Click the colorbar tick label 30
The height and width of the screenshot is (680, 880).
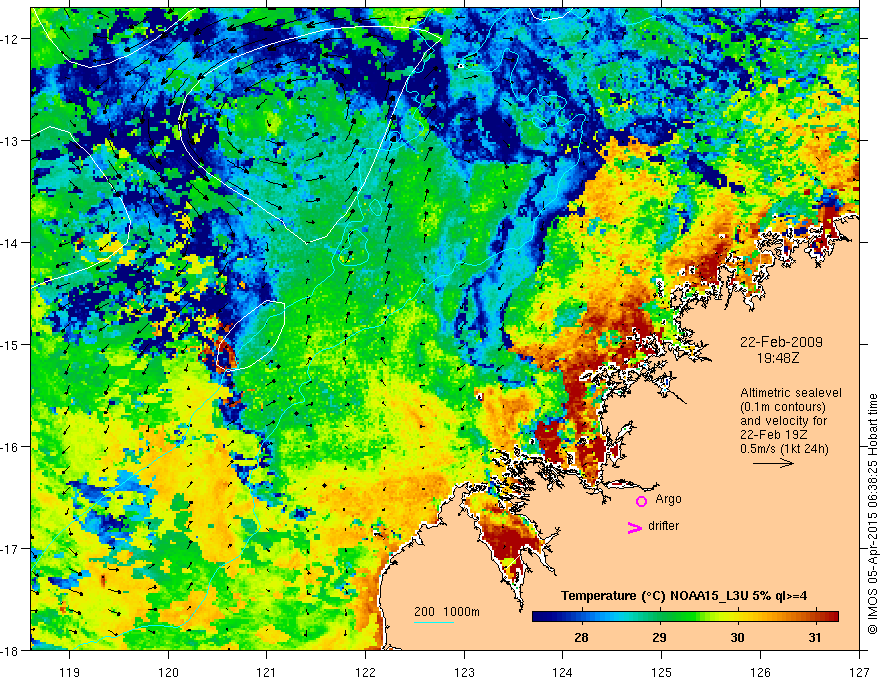(x=737, y=637)
